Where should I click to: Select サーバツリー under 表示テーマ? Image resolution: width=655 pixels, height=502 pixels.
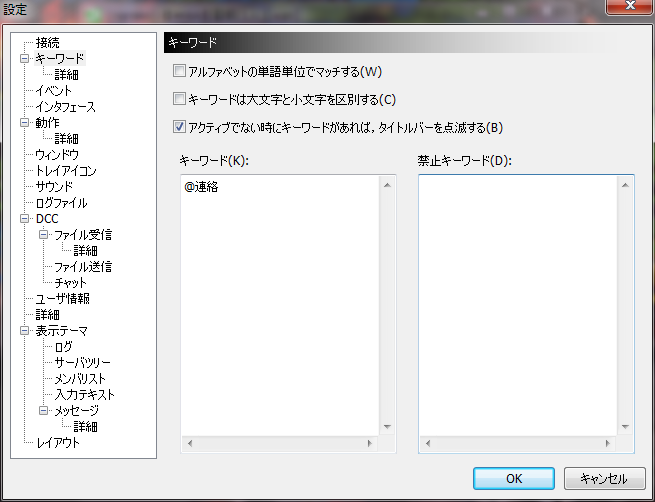[x=82, y=363]
